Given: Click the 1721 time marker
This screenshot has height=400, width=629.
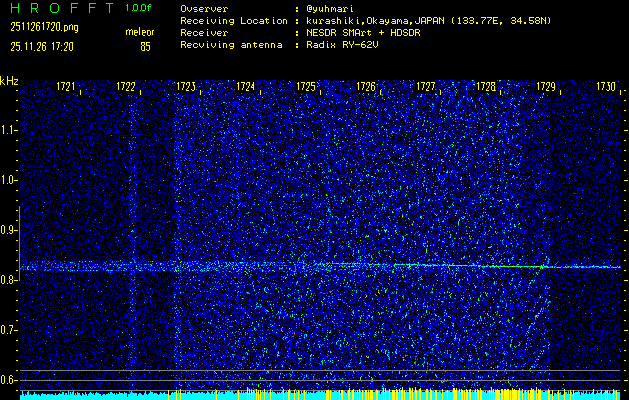Looking at the screenshot, I should point(66,87).
